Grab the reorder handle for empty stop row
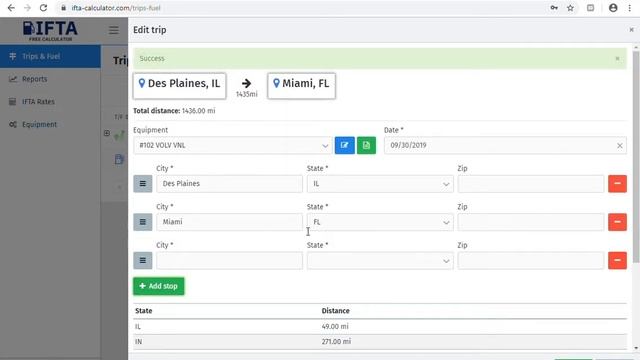640x360 pixels. click(x=143, y=260)
